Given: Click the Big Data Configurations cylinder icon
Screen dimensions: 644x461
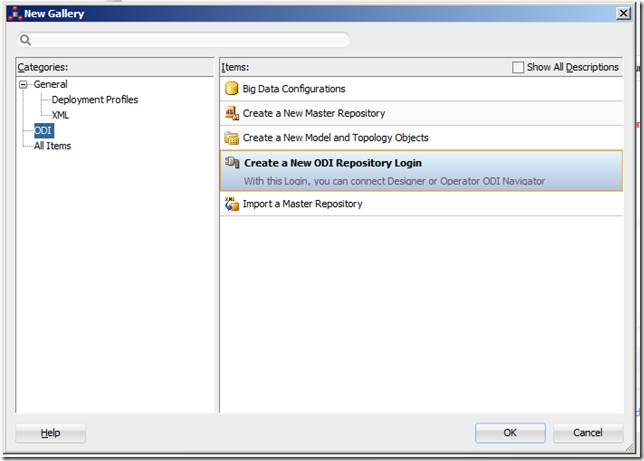Looking at the screenshot, I should pyautogui.click(x=231, y=88).
